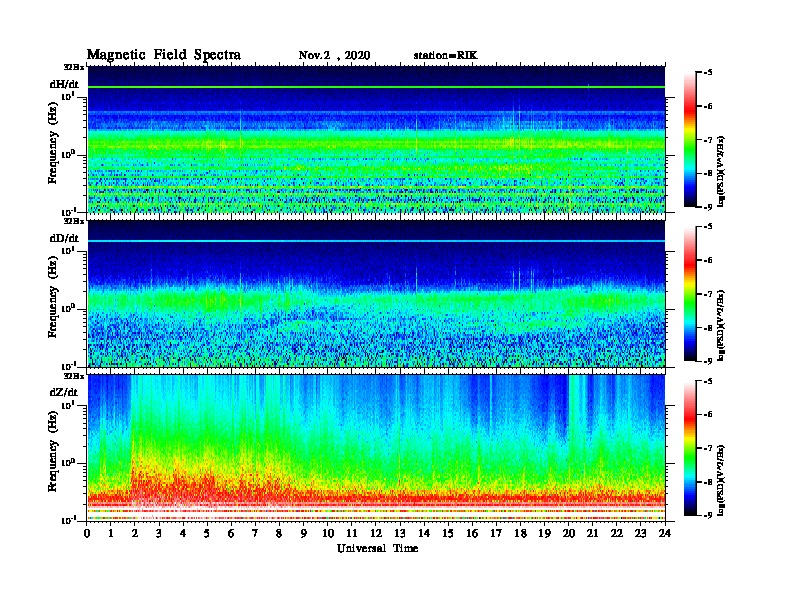Click the log(PSD) units label beside dZ/dt color bar
This screenshot has height=612, width=792.
(722, 479)
